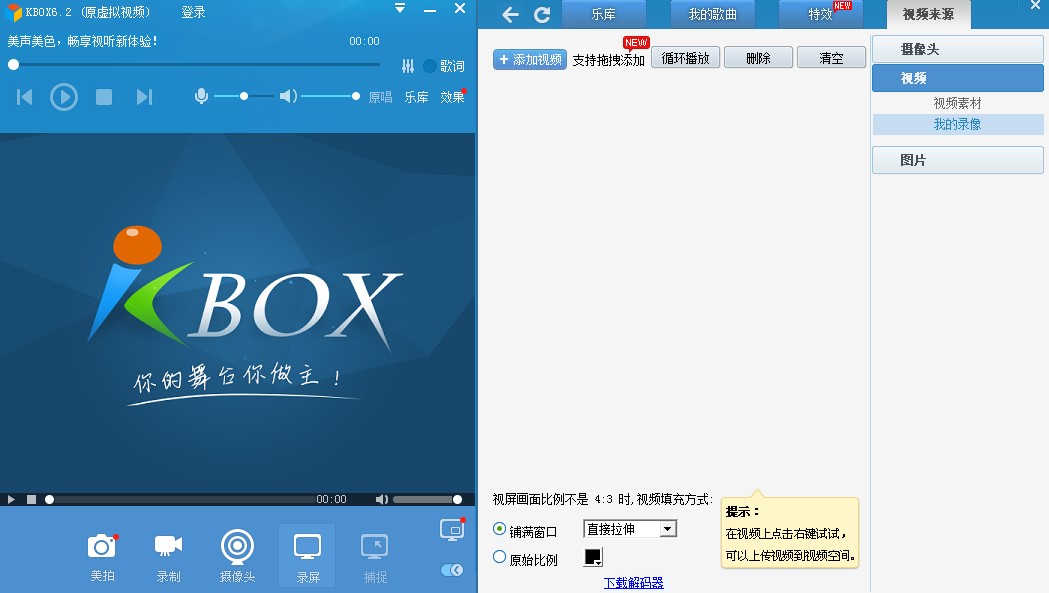Viewport: 1049px width, 593px height.
Task: Select 我的录像 in the video sources list
Action: pyautogui.click(x=957, y=124)
